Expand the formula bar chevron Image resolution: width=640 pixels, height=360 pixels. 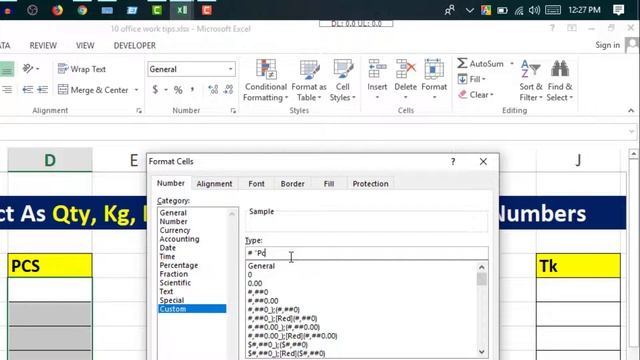tap(631, 131)
